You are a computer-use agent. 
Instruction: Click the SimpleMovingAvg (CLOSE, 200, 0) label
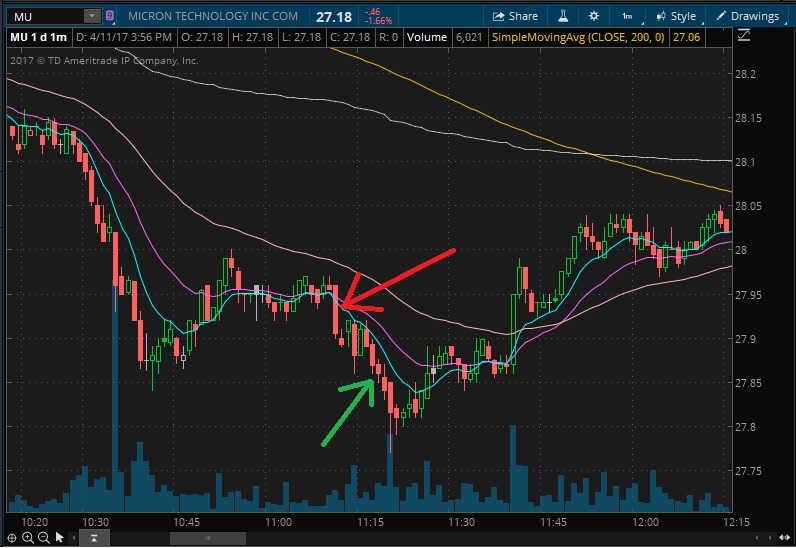578,37
